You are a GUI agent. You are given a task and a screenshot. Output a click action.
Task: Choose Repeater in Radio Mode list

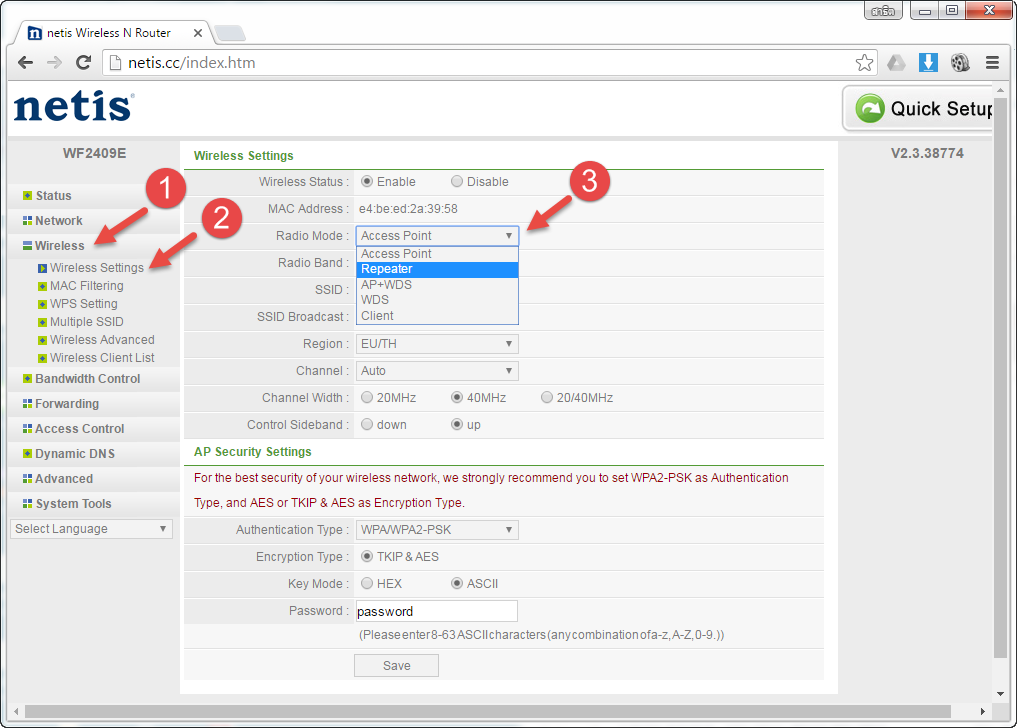[x=437, y=269]
